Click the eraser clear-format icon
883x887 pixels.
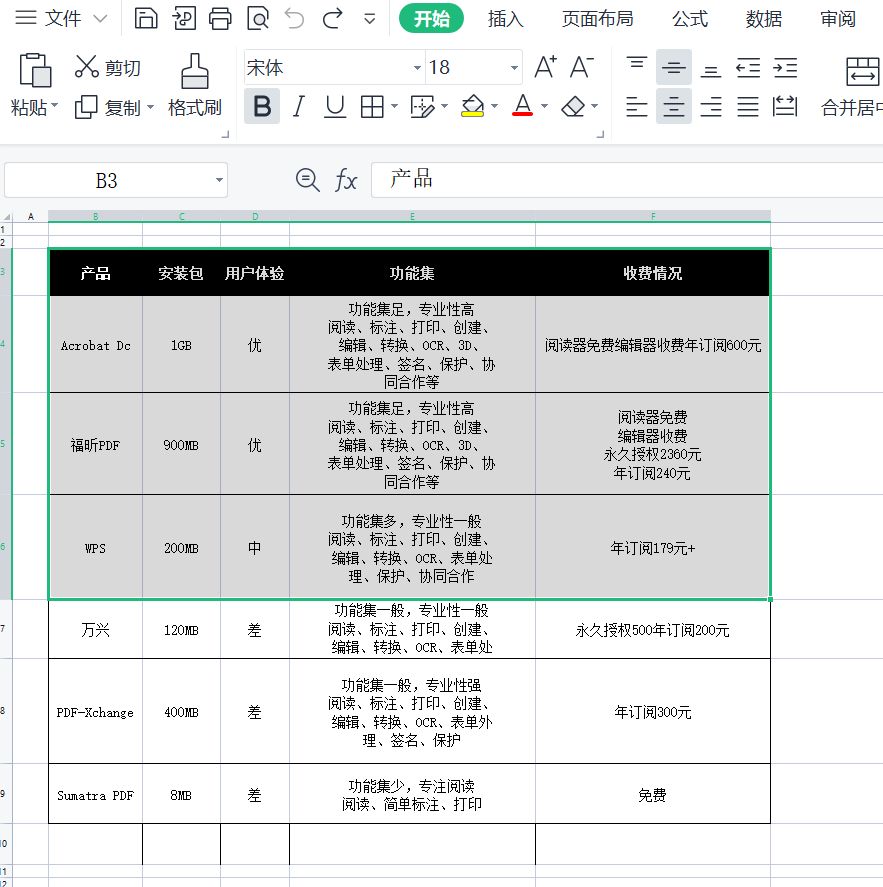coord(573,106)
